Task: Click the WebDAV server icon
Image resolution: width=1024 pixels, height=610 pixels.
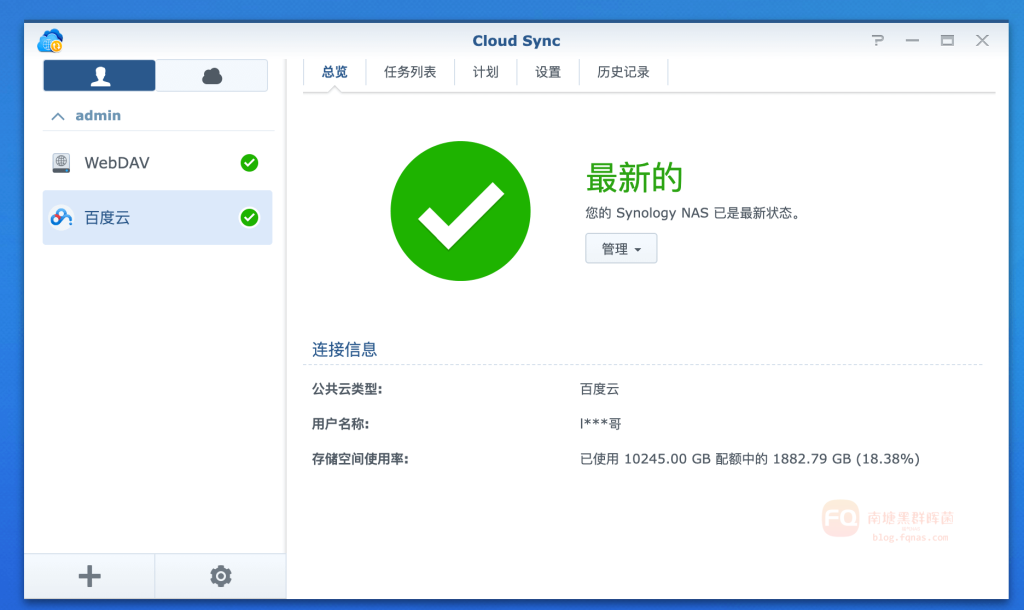Action: point(62,163)
